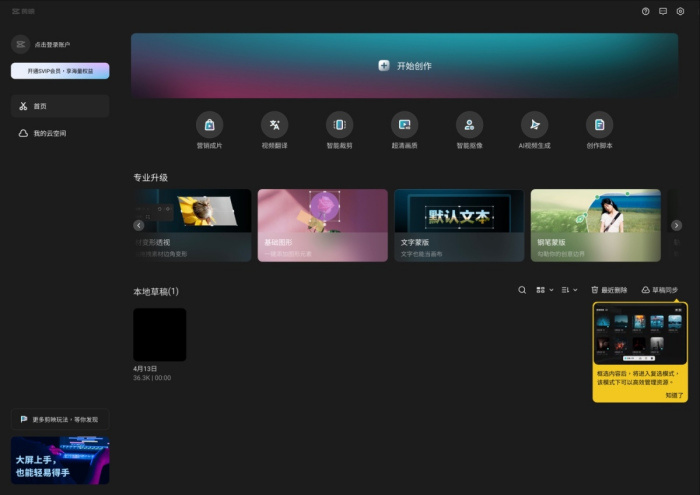Open the settings hexagon icon at top right
Viewport: 700px width, 495px height.
[x=680, y=12]
